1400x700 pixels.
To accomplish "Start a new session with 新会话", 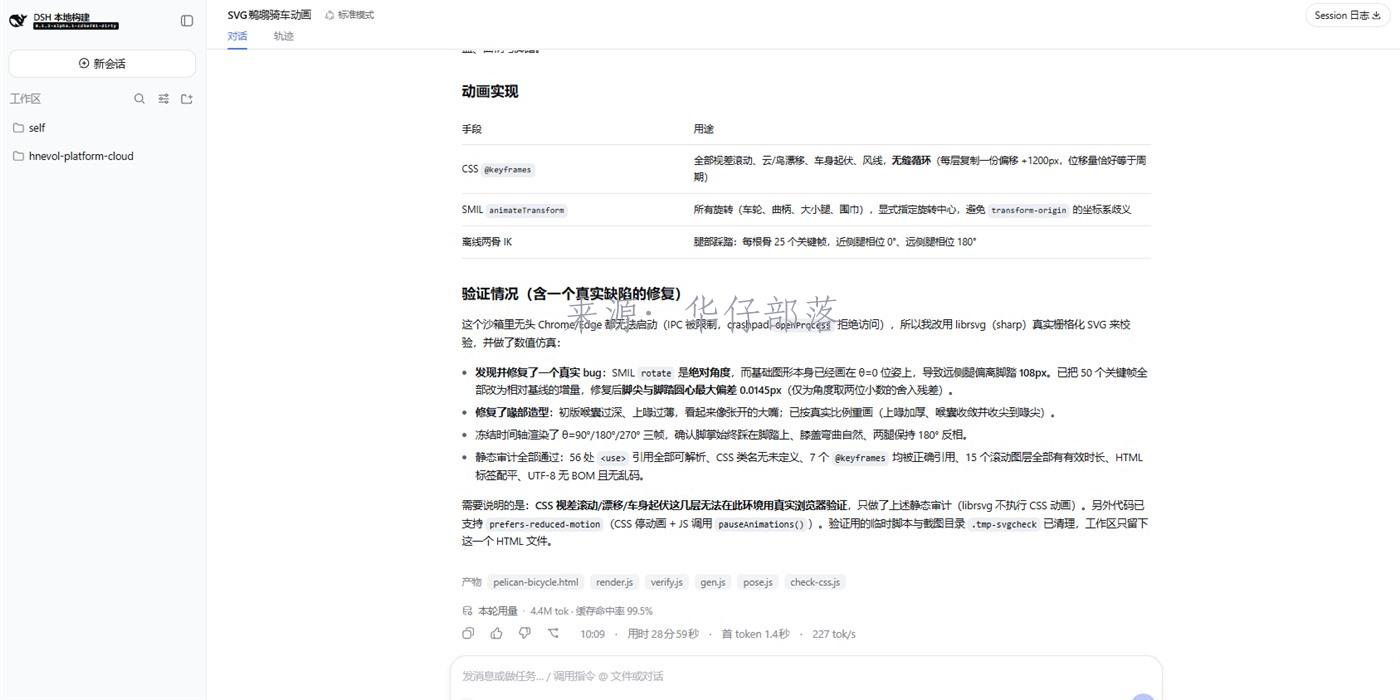I will coord(102,63).
